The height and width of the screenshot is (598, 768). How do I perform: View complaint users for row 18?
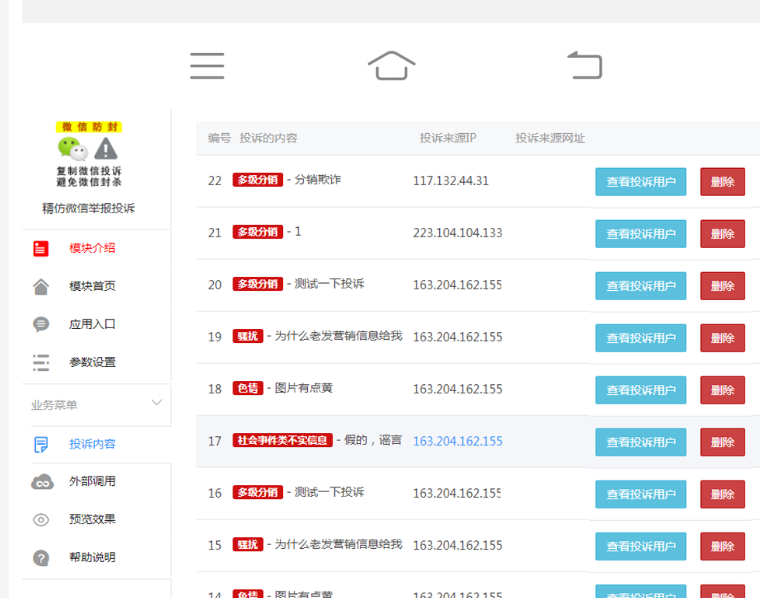pos(641,390)
